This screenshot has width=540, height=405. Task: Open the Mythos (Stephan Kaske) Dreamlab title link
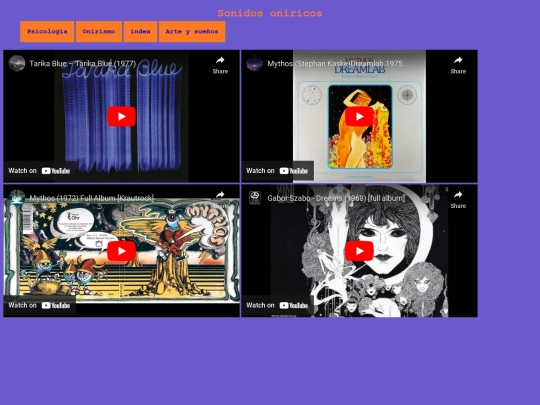click(336, 63)
